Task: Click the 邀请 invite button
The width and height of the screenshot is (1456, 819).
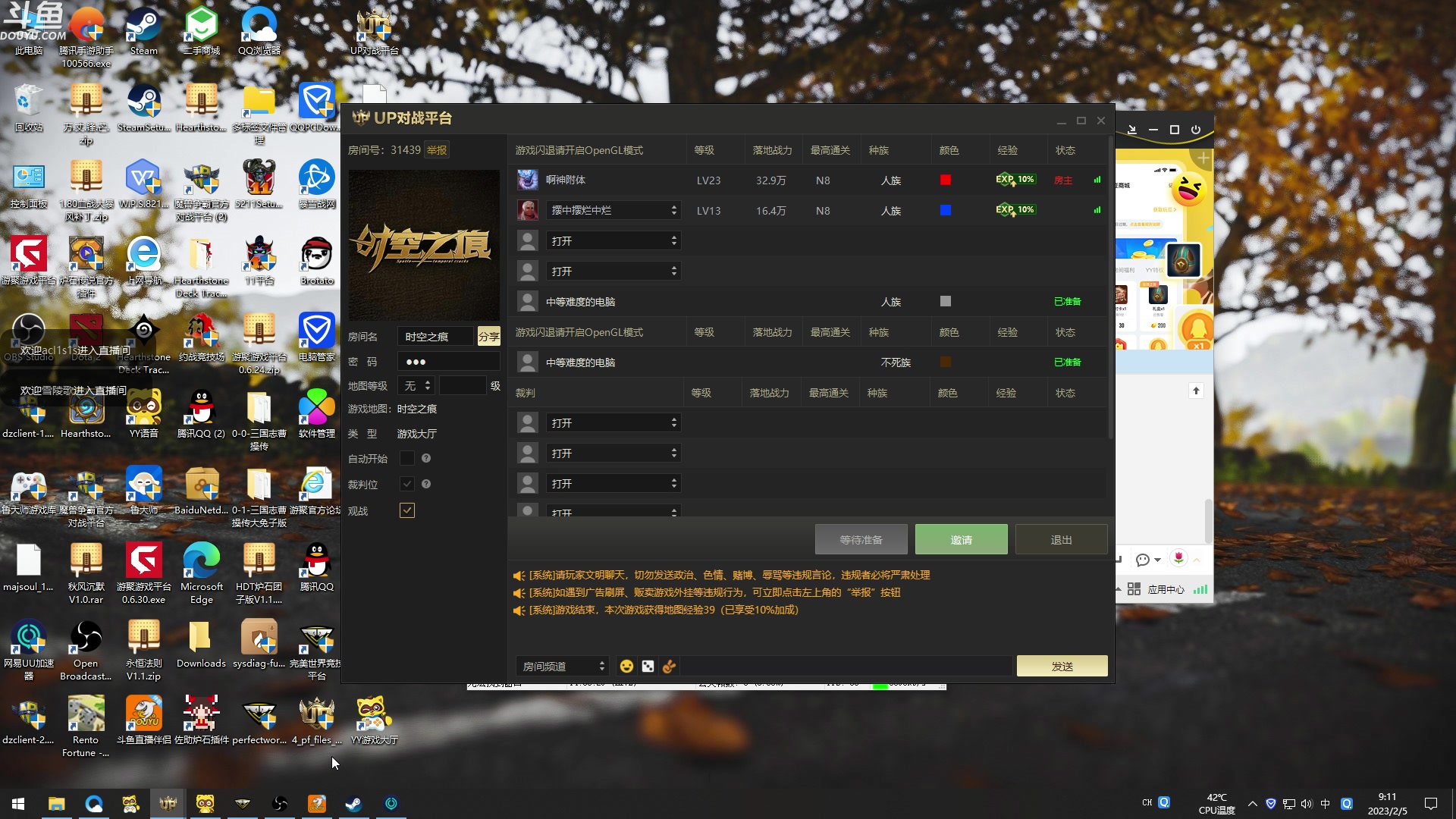Action: 961,539
